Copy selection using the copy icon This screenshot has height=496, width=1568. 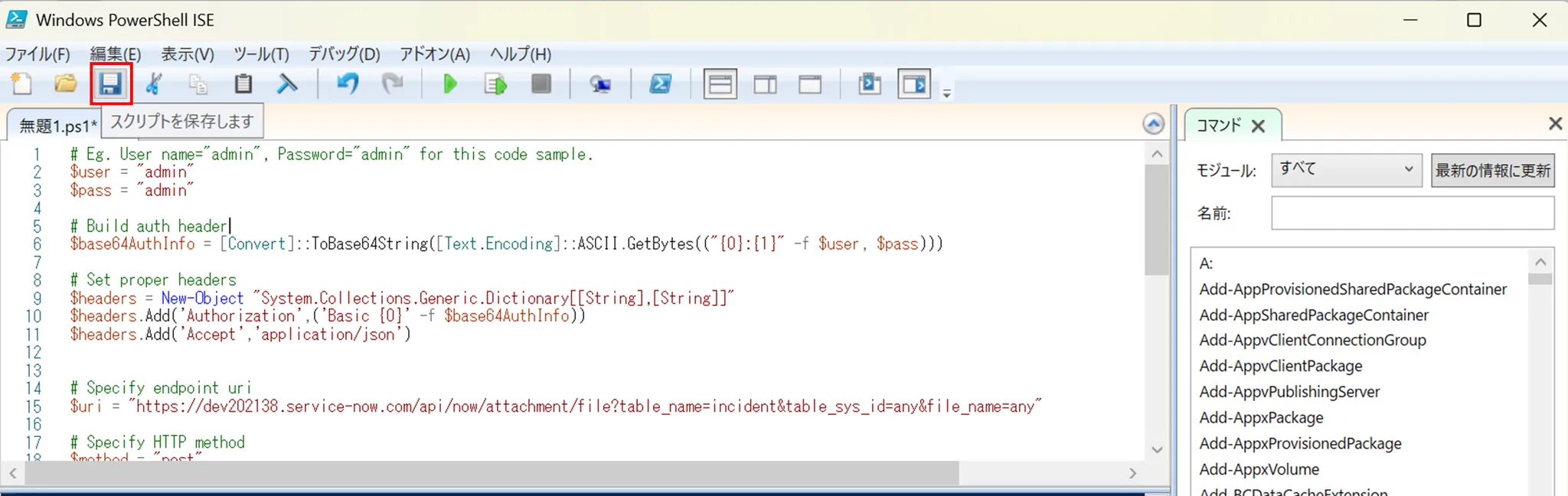198,83
